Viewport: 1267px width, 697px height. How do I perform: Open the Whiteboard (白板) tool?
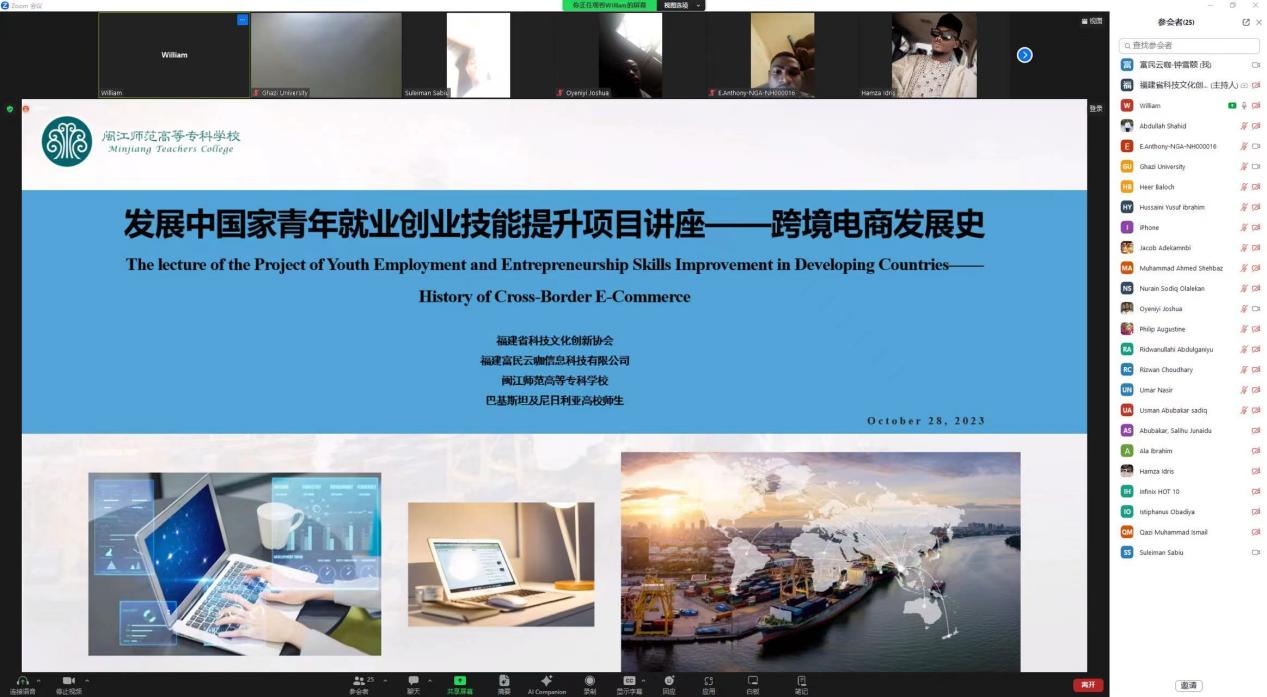[752, 682]
